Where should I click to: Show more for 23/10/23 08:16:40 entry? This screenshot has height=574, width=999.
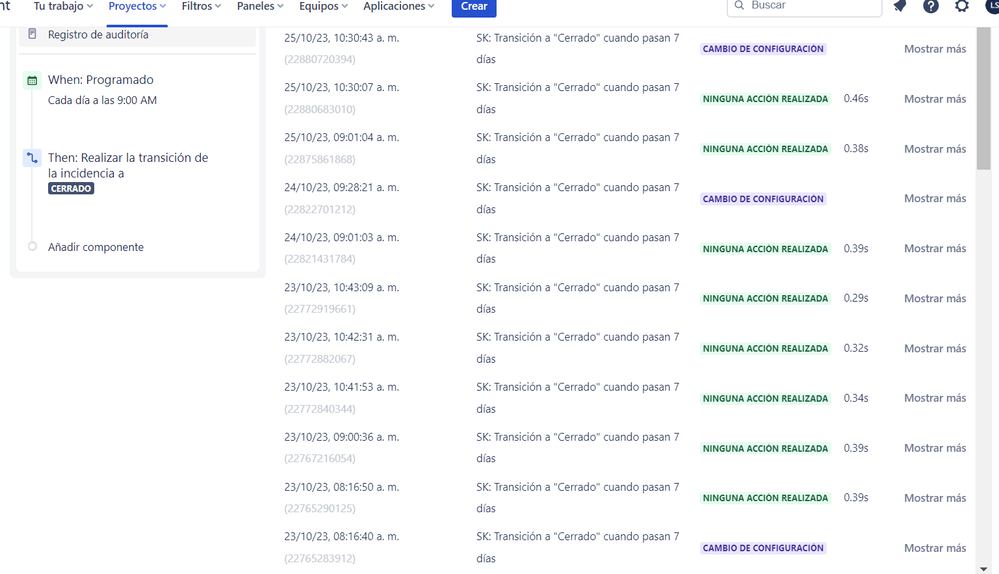pyautogui.click(x=935, y=548)
